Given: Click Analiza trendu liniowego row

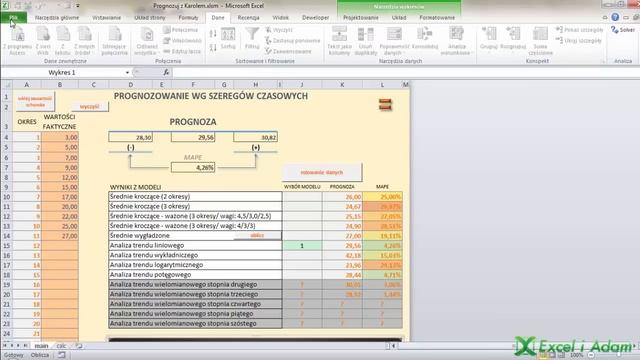Looking at the screenshot, I should tap(195, 245).
